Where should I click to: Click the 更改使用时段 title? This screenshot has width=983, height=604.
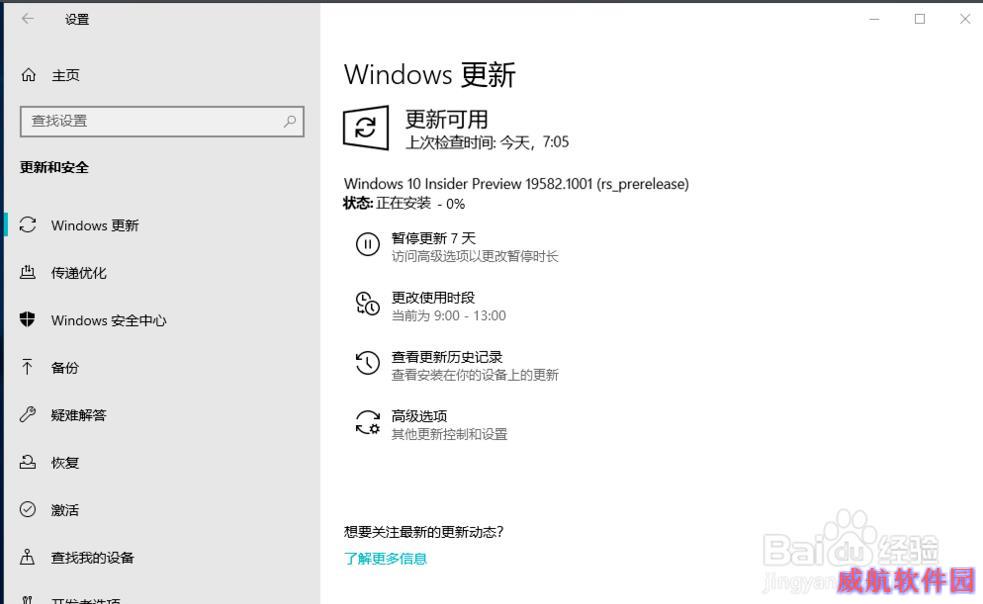(x=433, y=297)
